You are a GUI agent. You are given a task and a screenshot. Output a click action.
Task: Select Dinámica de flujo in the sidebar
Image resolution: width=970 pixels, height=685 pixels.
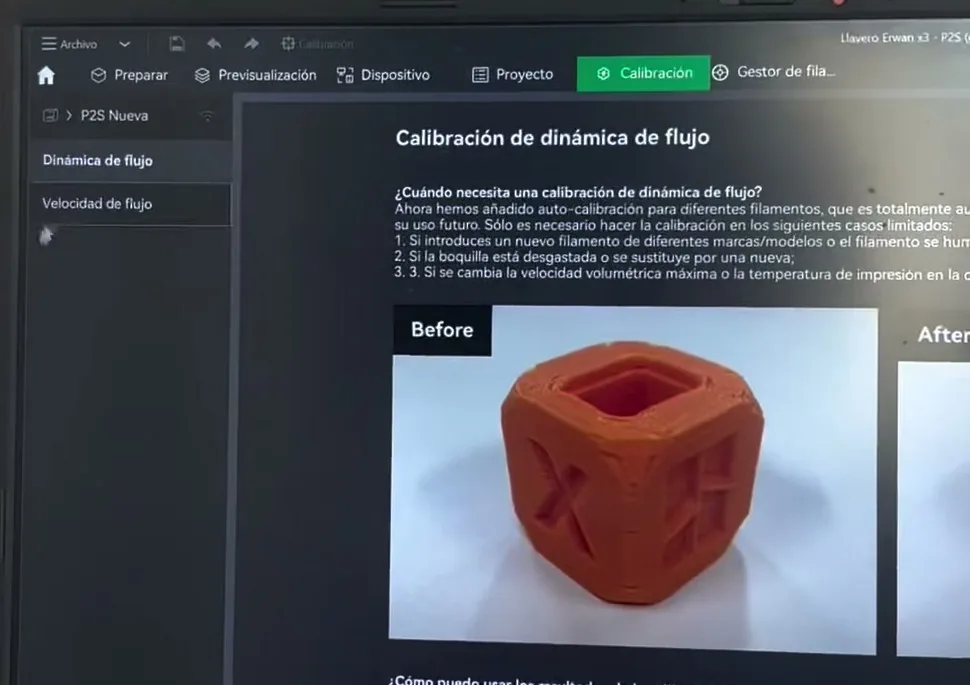point(132,160)
